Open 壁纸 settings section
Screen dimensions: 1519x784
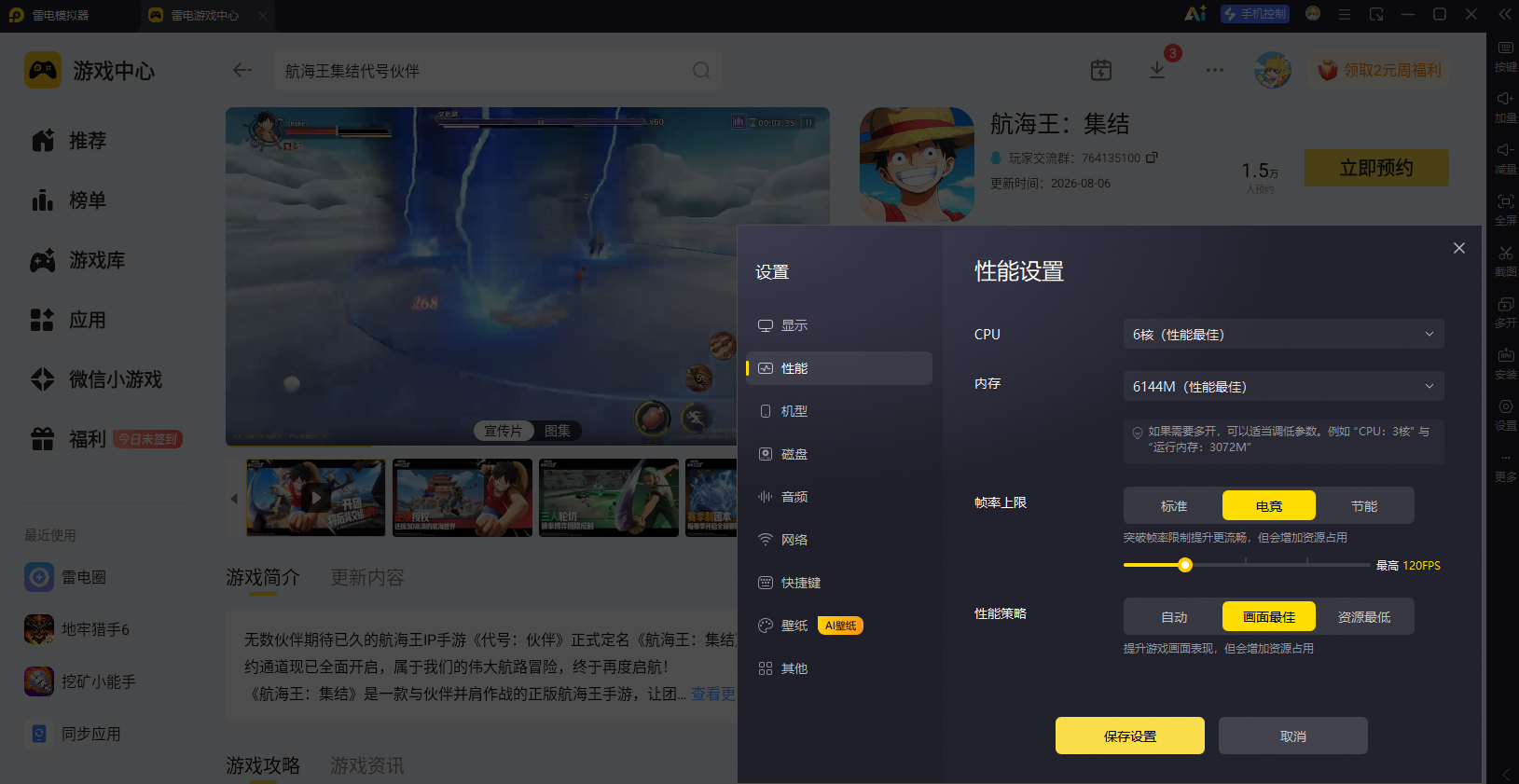click(x=839, y=626)
